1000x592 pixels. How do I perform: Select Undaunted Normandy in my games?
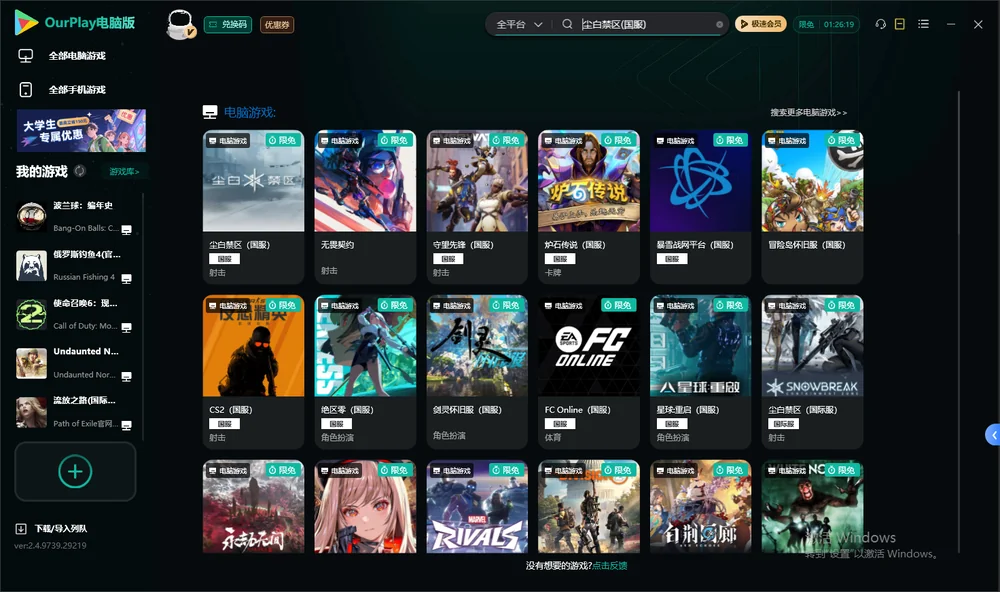coord(75,363)
